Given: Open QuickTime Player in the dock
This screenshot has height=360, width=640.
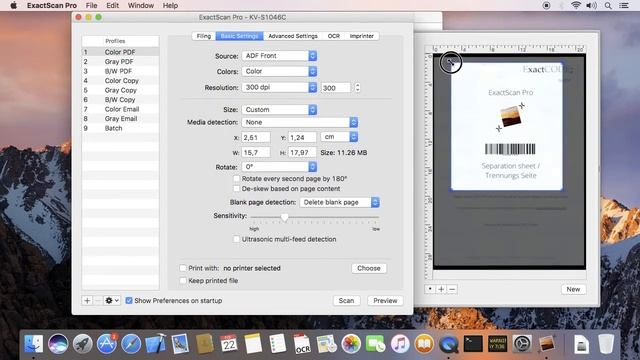Looking at the screenshot, I should tap(449, 344).
